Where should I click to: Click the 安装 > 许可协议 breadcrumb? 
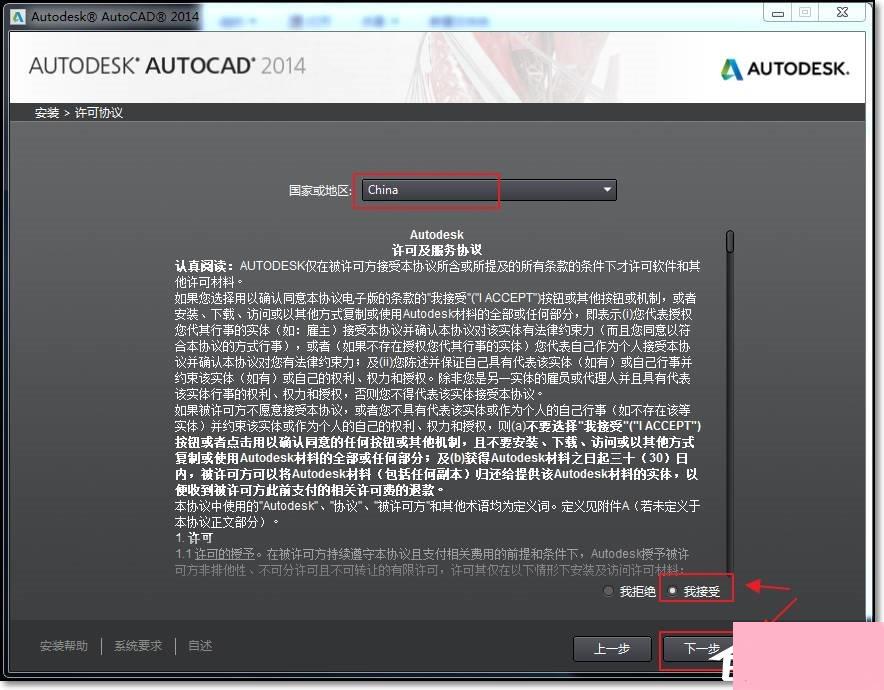79,113
